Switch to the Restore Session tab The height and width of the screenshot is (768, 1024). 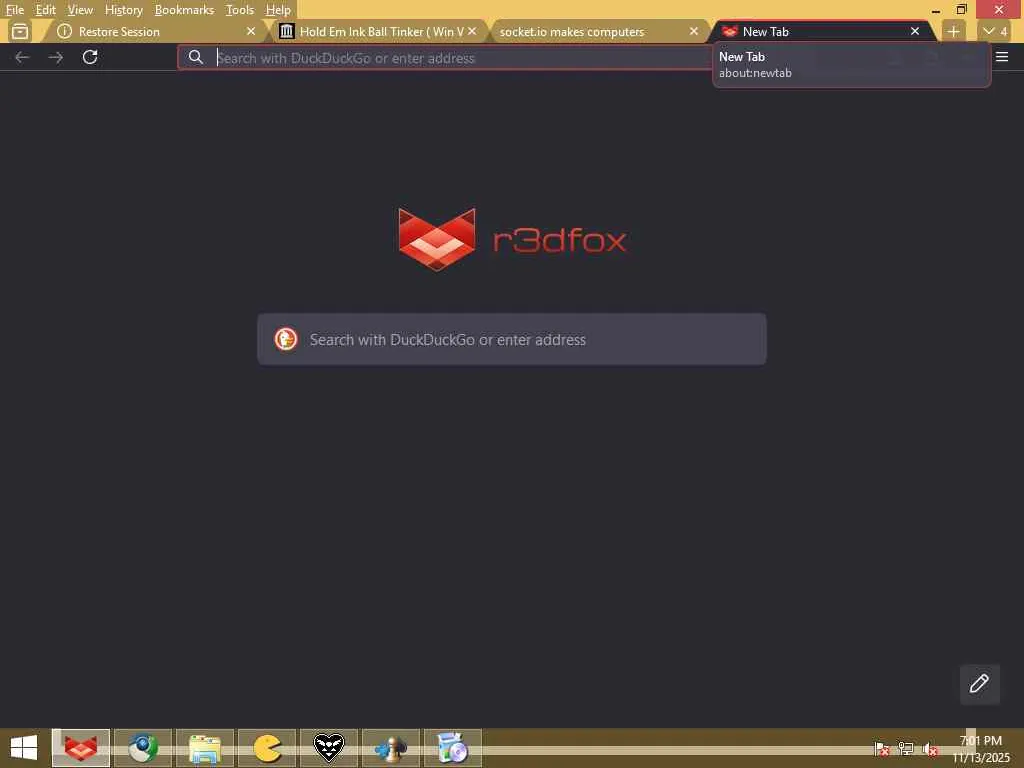155,31
